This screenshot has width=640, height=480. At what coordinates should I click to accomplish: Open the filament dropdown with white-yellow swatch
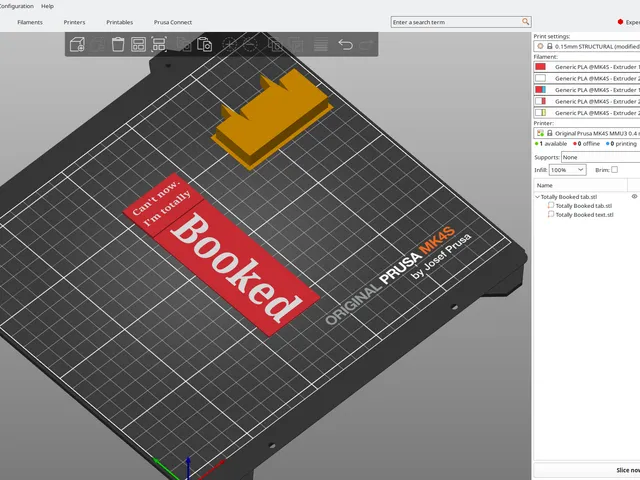[x=587, y=112]
